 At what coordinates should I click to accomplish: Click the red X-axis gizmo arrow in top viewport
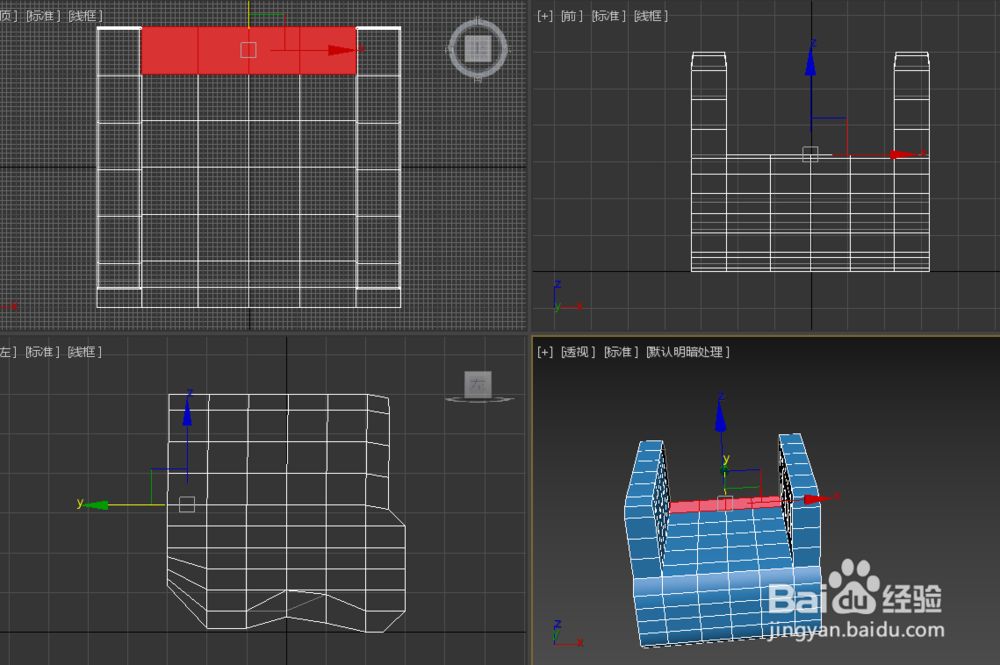(340, 48)
